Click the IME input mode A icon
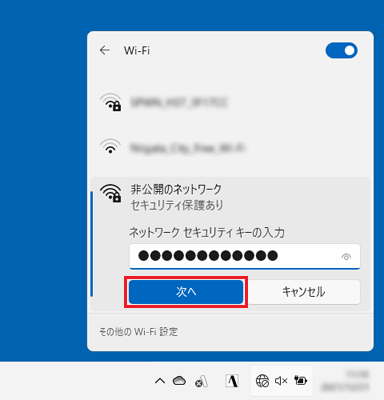 click(232, 381)
